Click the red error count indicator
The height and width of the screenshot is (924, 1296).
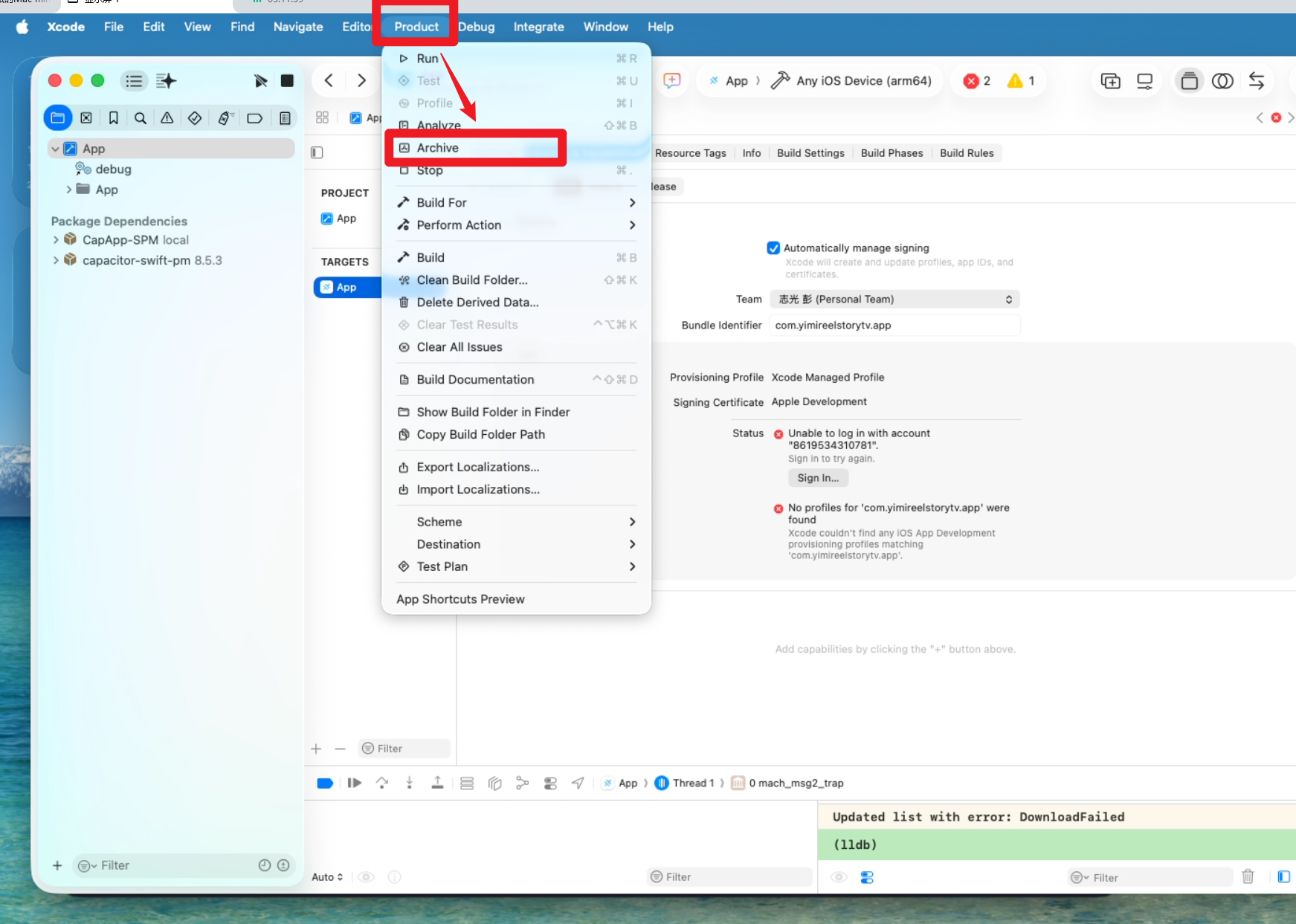(x=977, y=81)
